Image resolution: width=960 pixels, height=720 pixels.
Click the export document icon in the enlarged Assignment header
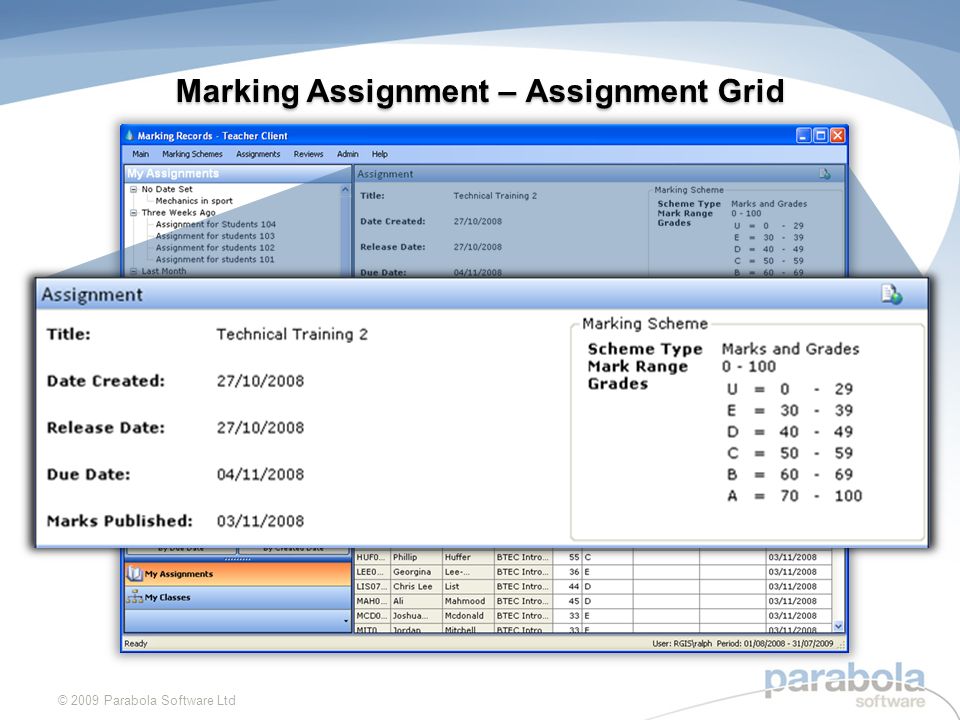[x=891, y=294]
